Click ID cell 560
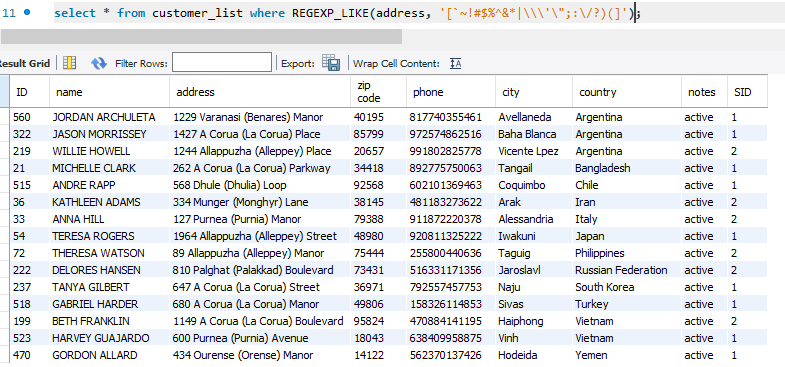This screenshot has height=367, width=785. coord(22,117)
